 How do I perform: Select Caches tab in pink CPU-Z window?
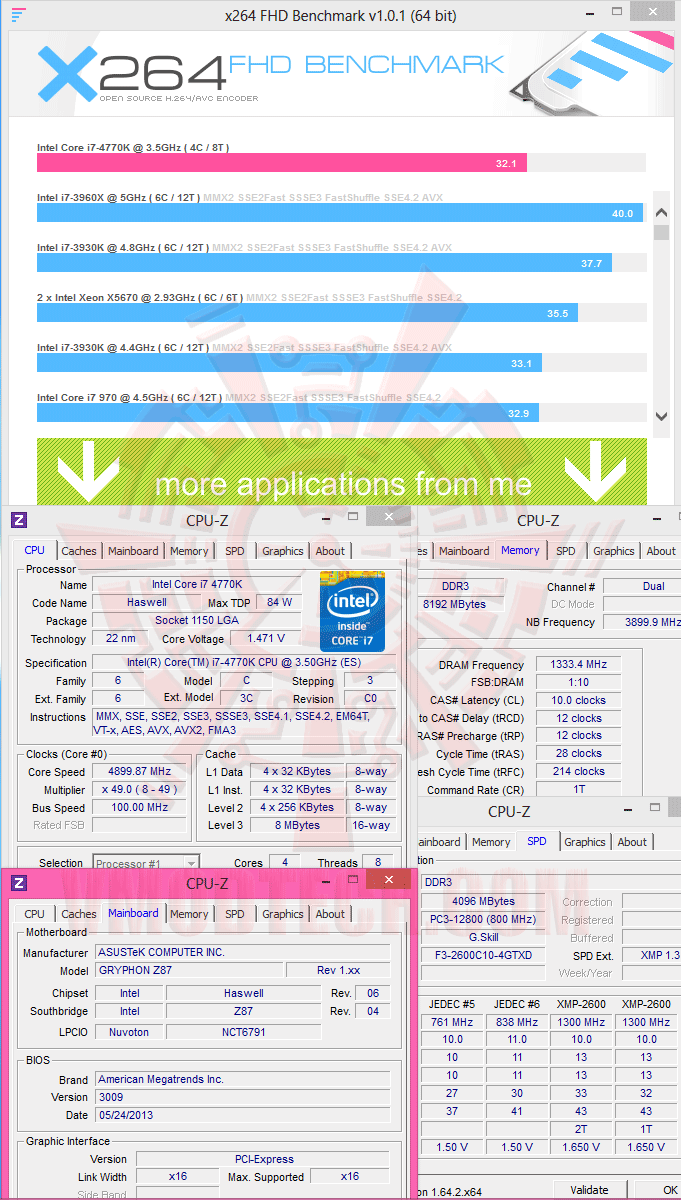click(79, 914)
